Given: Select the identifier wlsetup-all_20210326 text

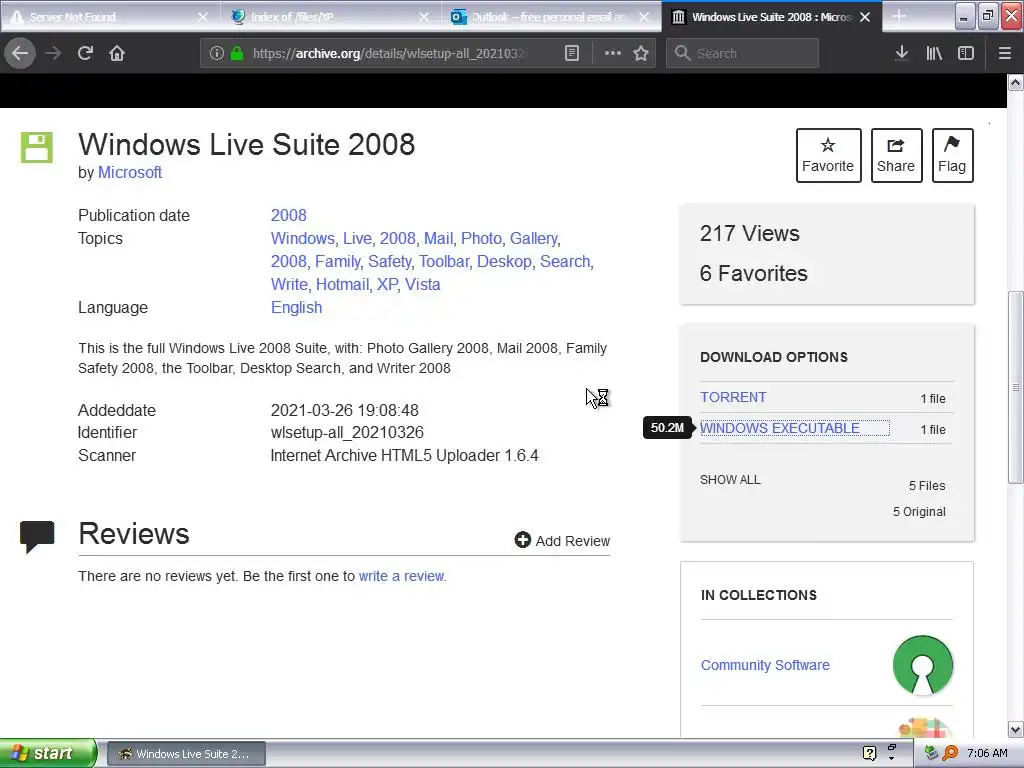Looking at the screenshot, I should [x=347, y=432].
